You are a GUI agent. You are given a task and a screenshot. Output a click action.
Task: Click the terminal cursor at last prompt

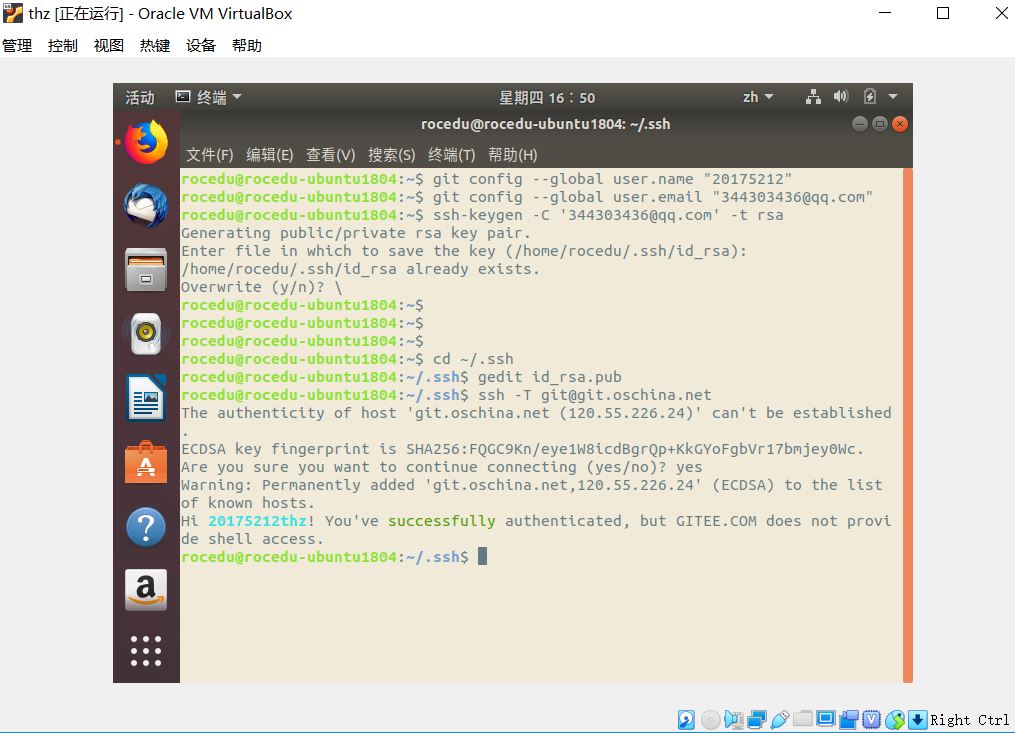click(482, 556)
